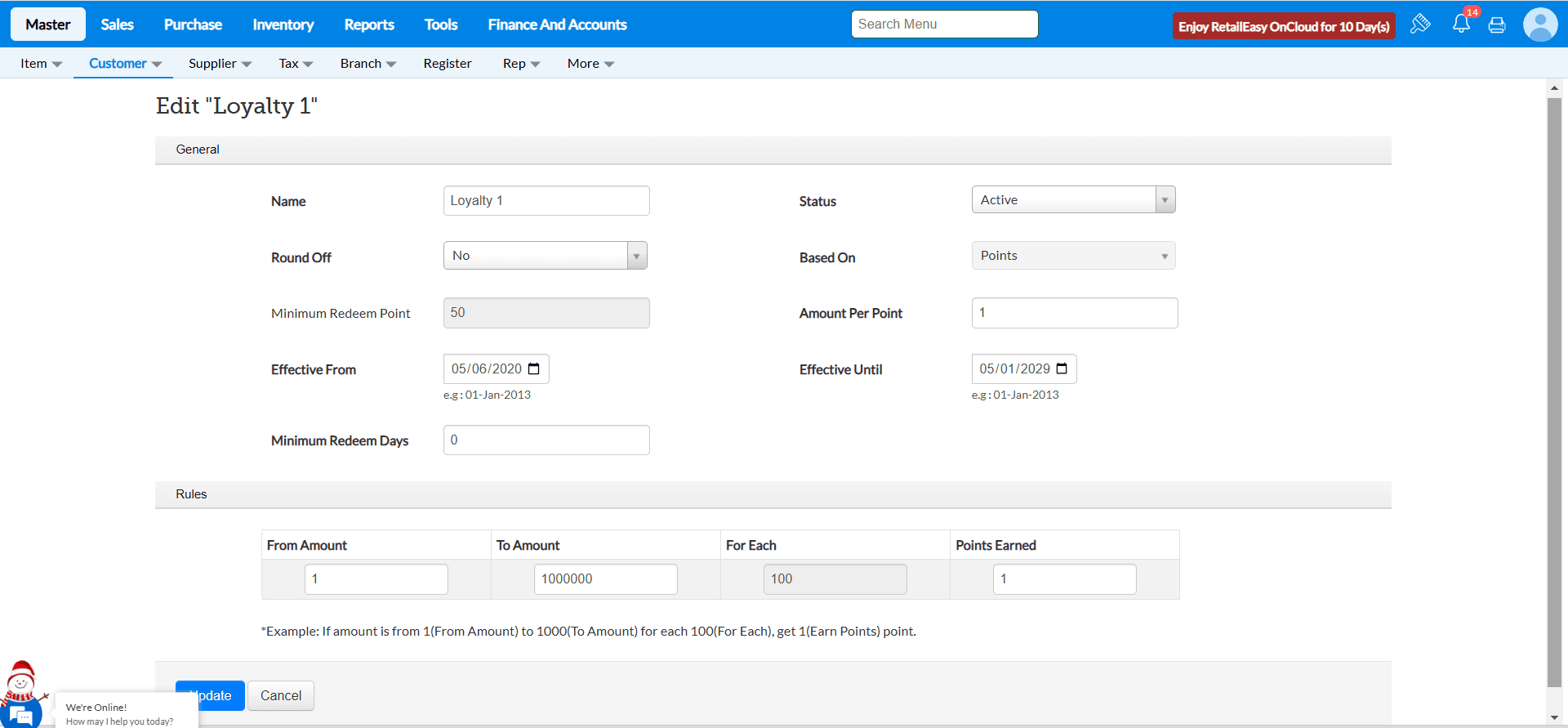Click the page vertical scrollbar
Viewport: 1568px width, 728px height.
tap(1554, 392)
